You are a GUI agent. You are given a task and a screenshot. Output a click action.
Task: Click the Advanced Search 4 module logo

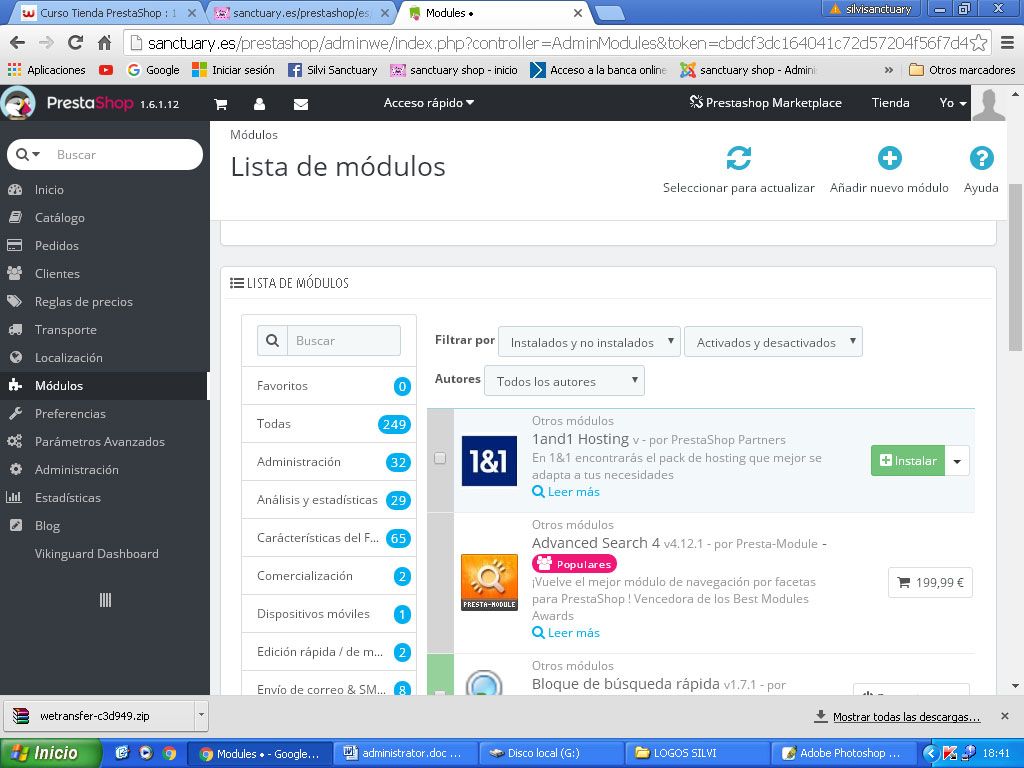click(489, 583)
